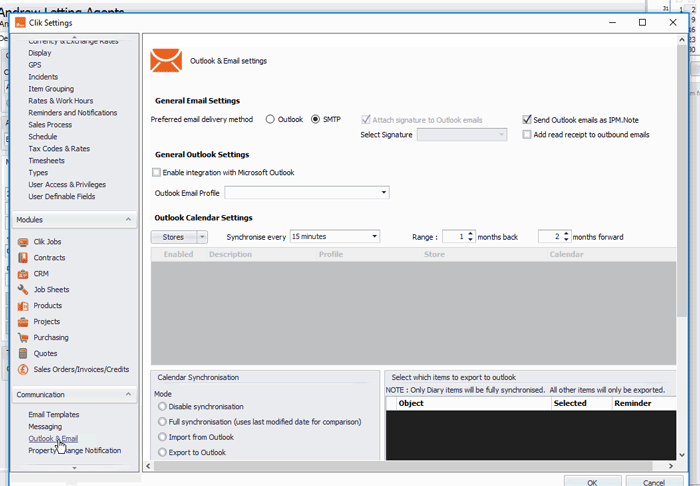Click the OK button

point(592,482)
